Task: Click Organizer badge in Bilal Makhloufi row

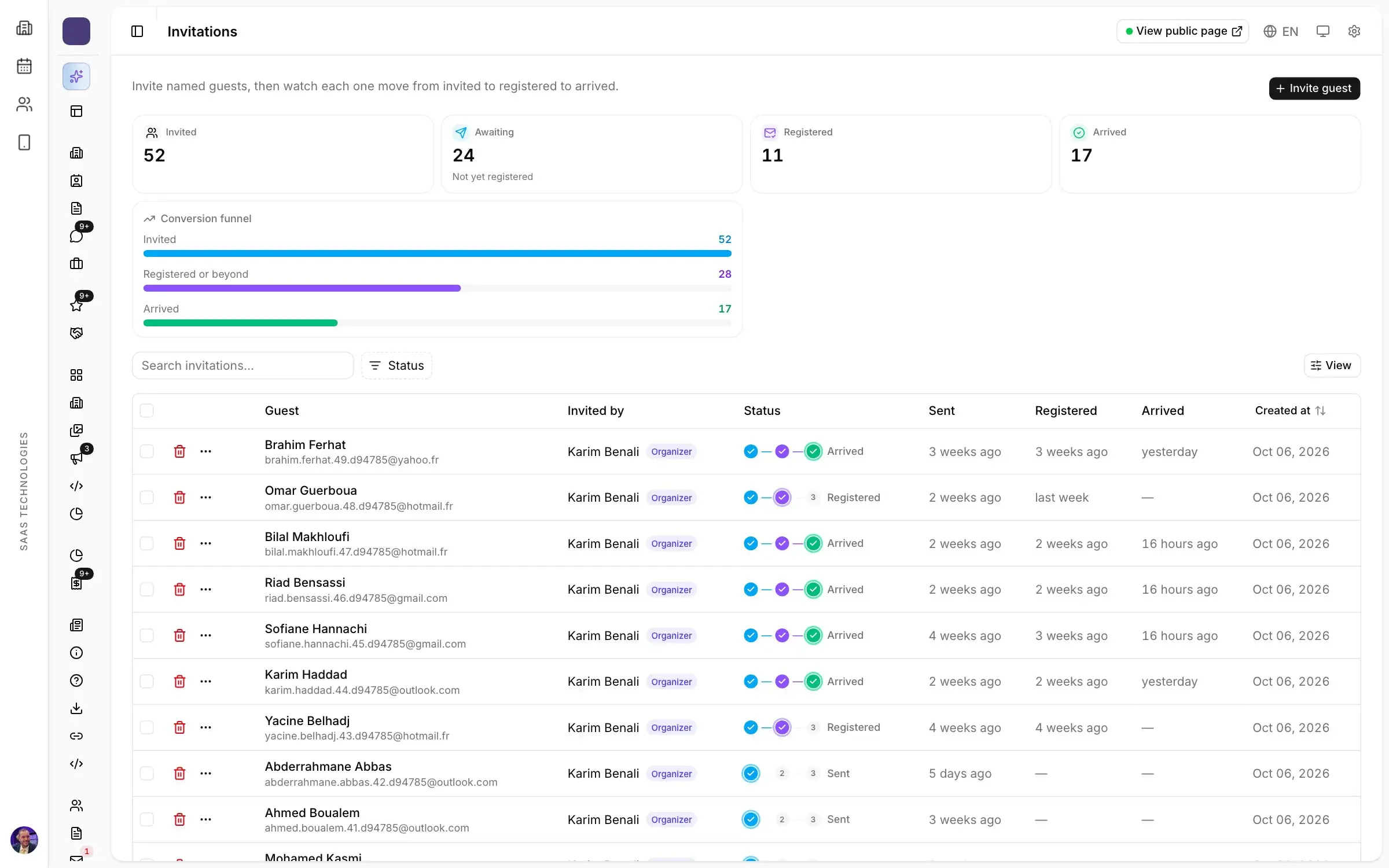Action: point(671,543)
